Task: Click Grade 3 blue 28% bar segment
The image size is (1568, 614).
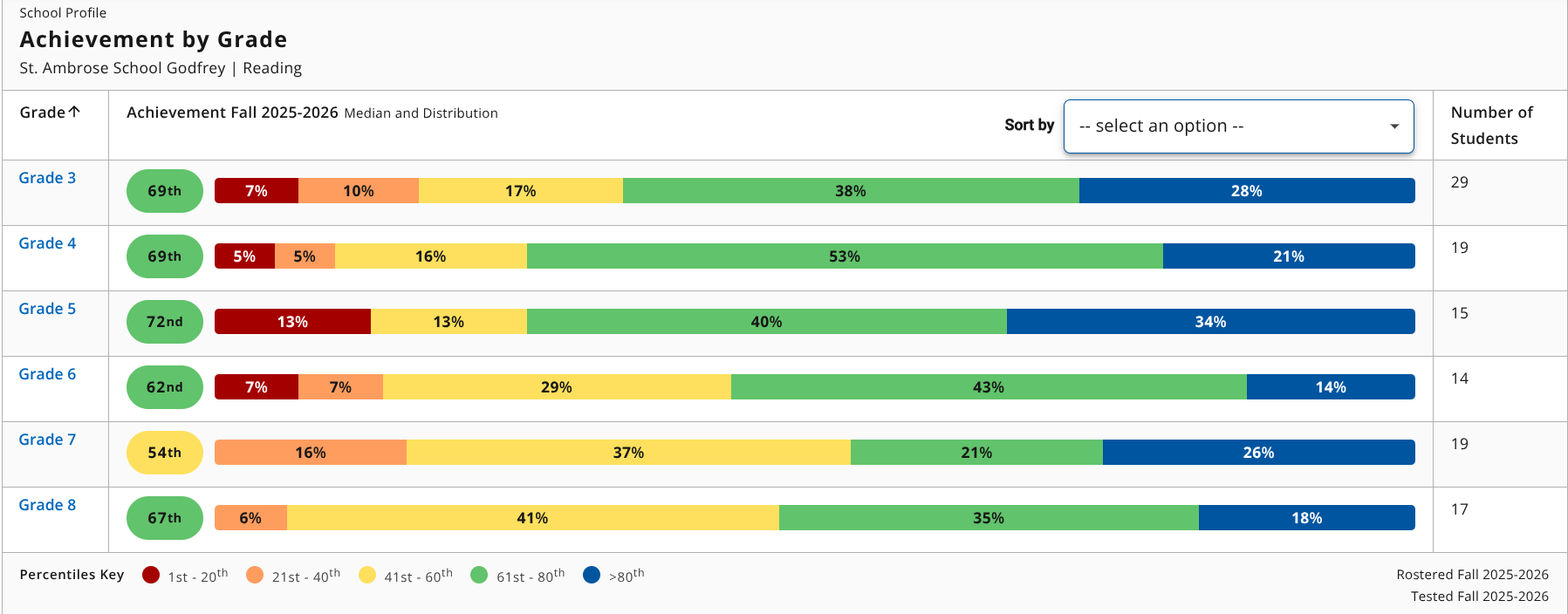Action: 1246,191
